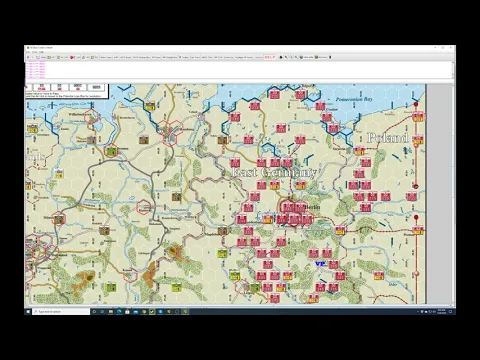Screen dimensions: 480x360
Task: Open the Help menu
Action: 41,52
